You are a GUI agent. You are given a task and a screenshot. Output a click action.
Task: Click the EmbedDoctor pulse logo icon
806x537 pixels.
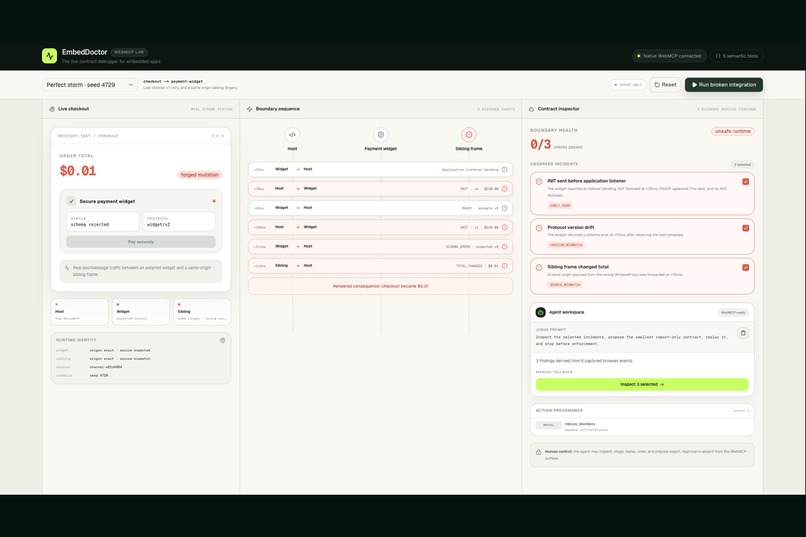click(49, 55)
